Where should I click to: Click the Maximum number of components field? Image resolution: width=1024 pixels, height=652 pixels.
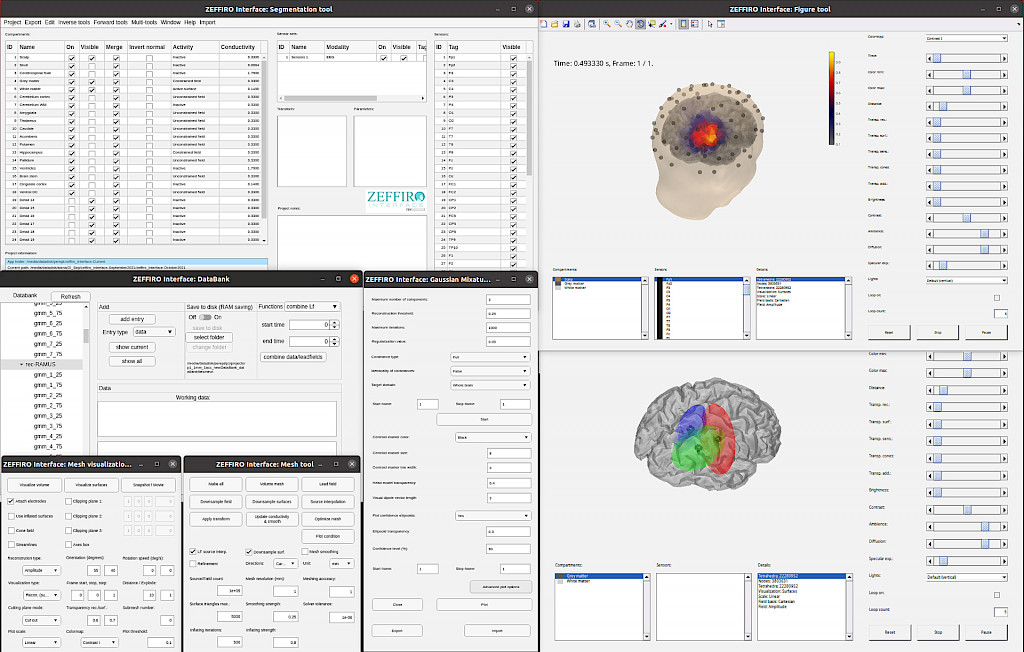coord(507,299)
